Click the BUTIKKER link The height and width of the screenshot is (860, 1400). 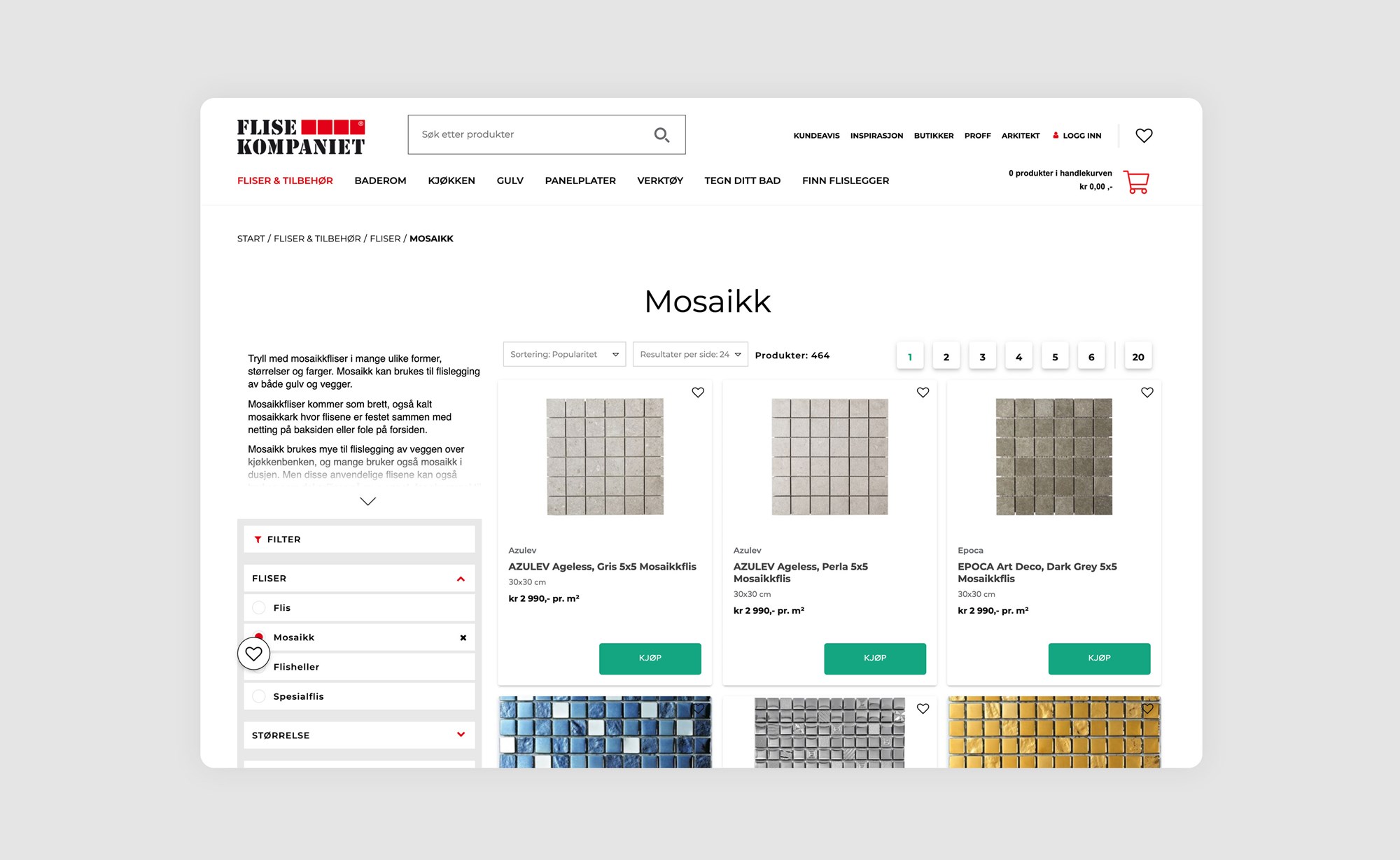pyautogui.click(x=934, y=136)
